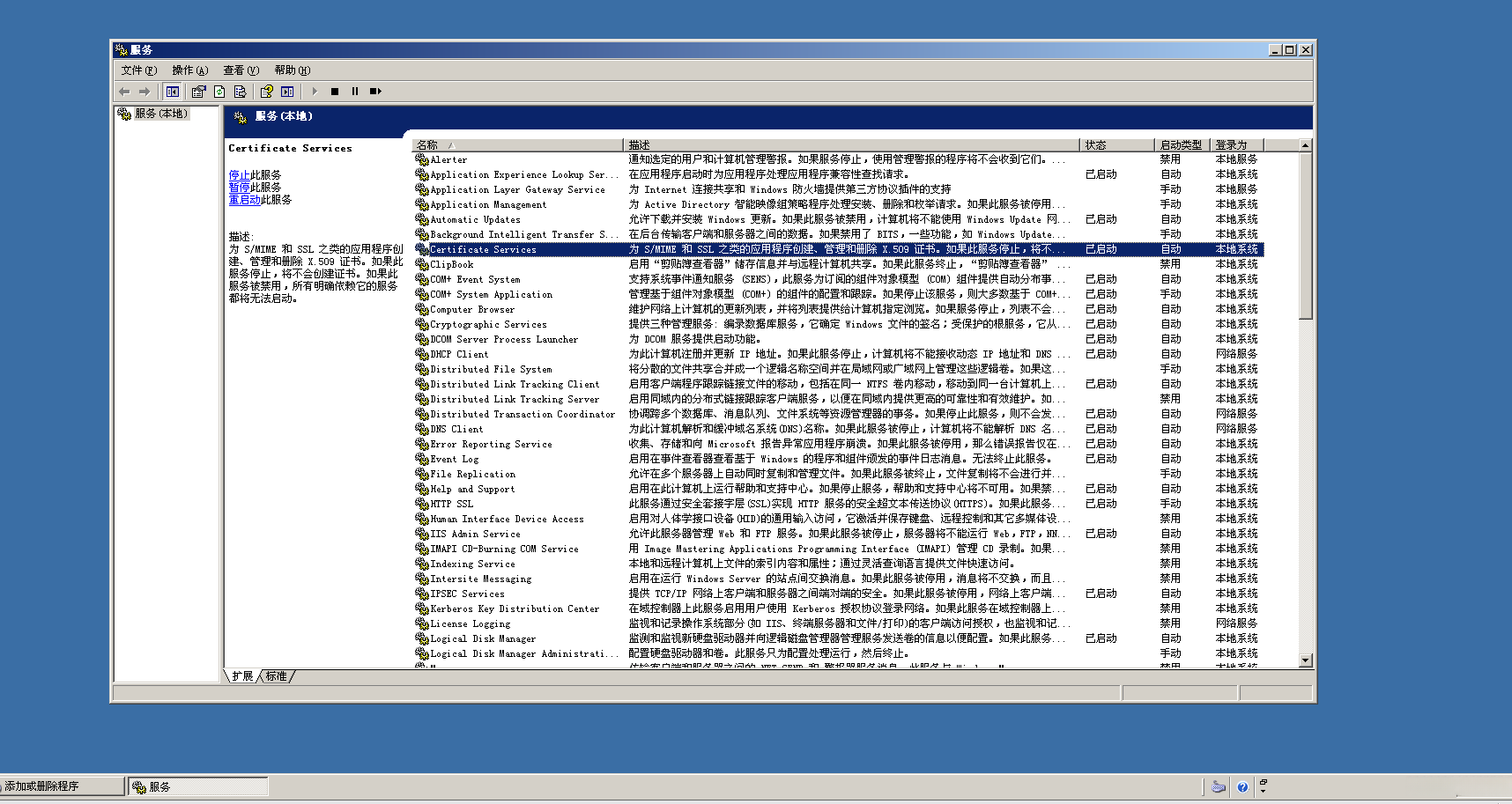
Task: Sort by the 描述 column header
Action: coord(851,144)
